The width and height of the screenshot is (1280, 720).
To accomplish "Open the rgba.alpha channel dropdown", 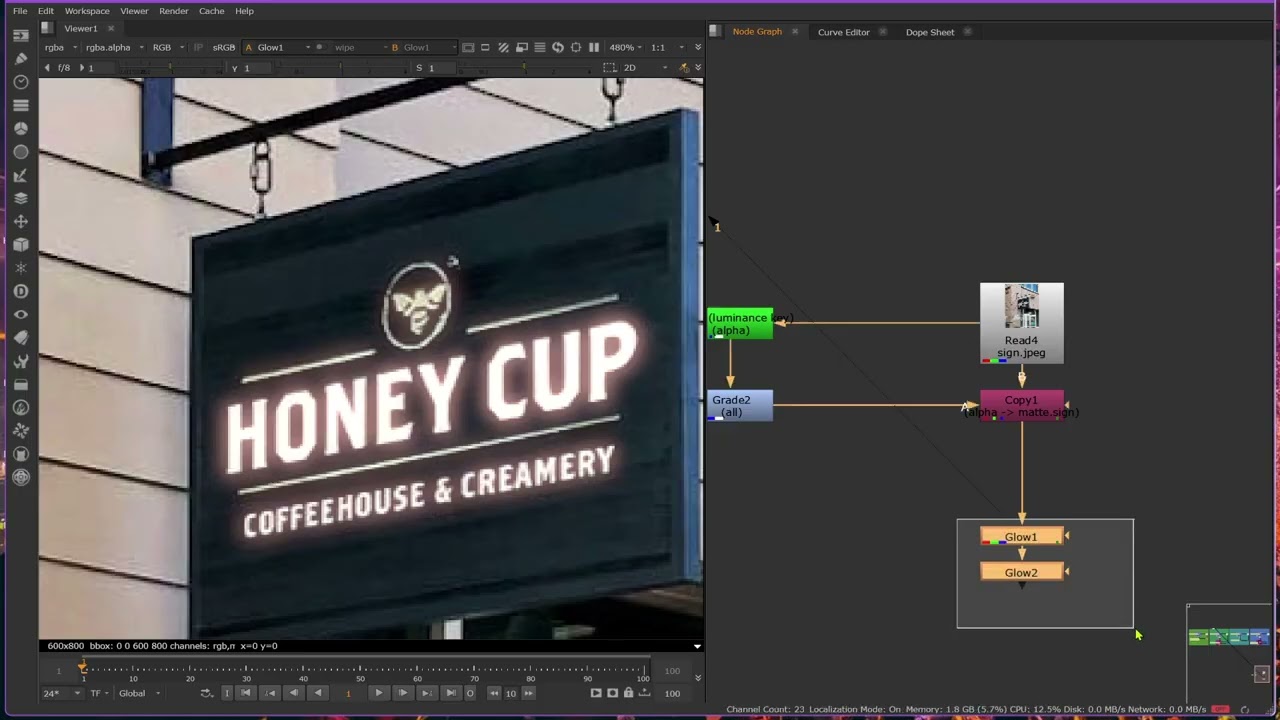I will (114, 47).
